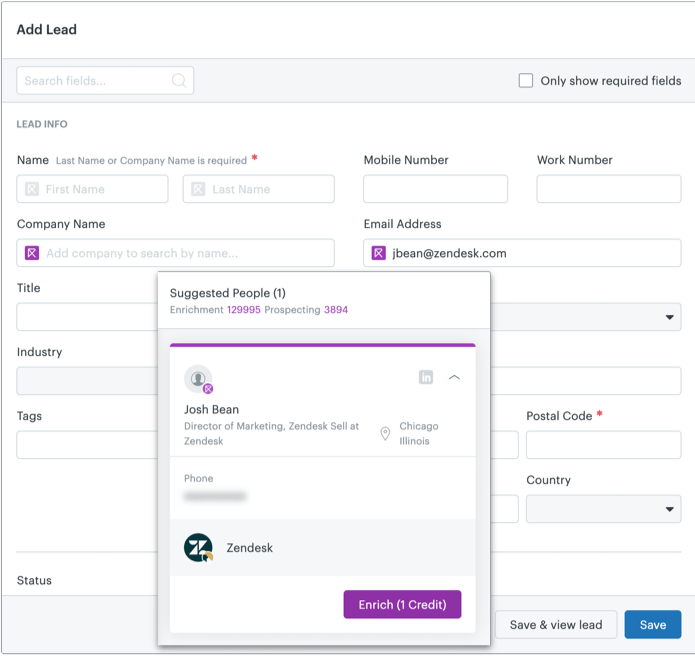The height and width of the screenshot is (656, 695).
Task: Click the Last Name field
Action: (258, 189)
